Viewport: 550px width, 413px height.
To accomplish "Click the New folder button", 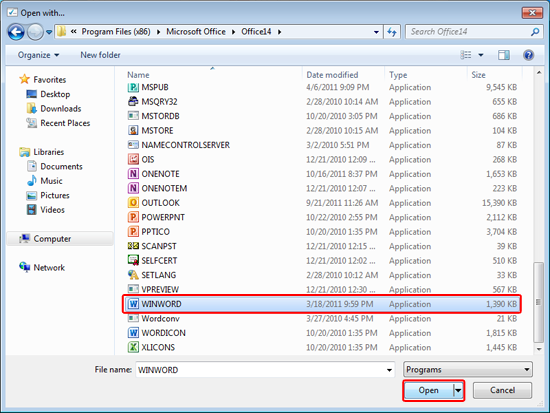I will (x=100, y=55).
